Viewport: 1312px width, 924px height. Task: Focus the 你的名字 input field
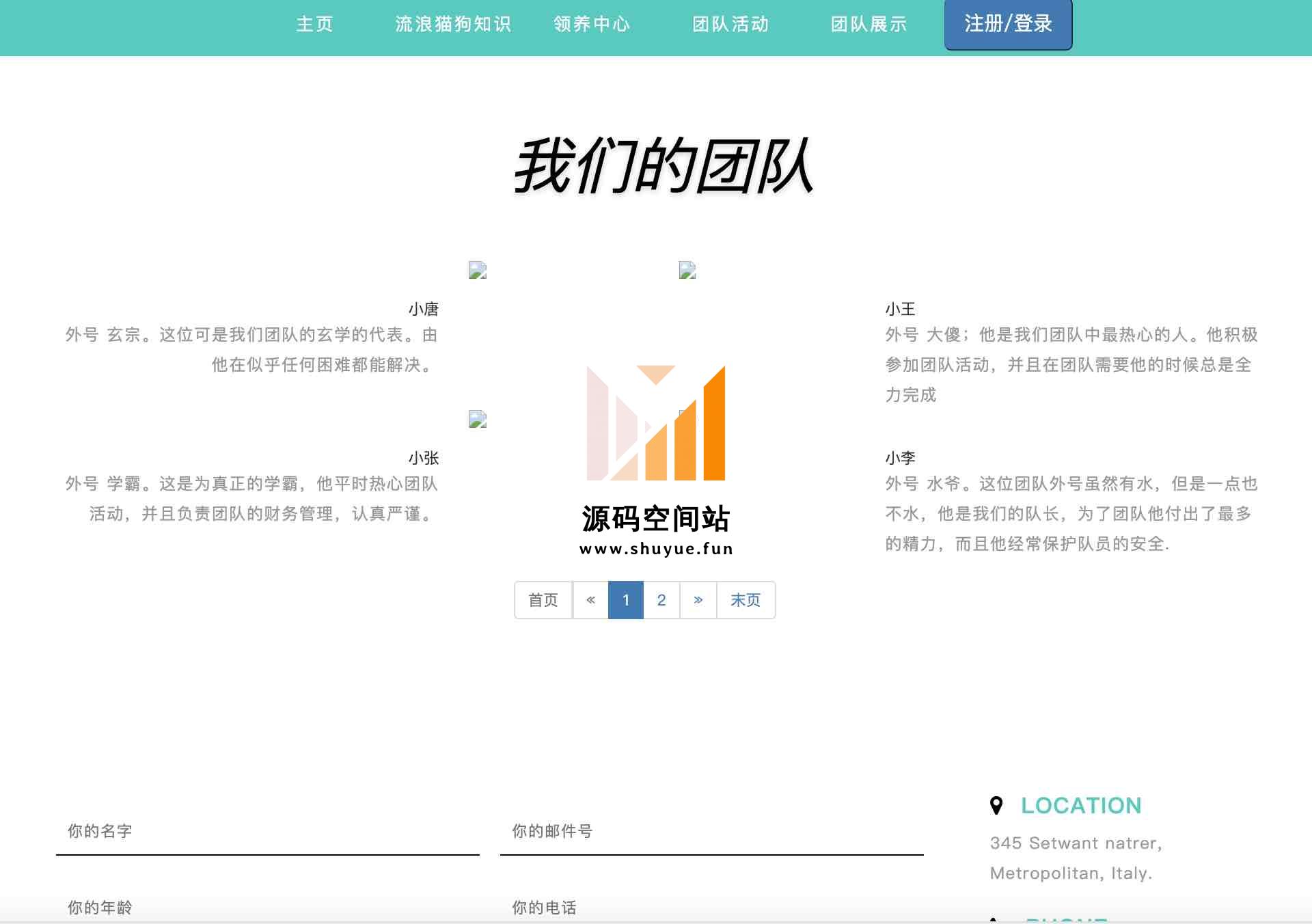268,832
